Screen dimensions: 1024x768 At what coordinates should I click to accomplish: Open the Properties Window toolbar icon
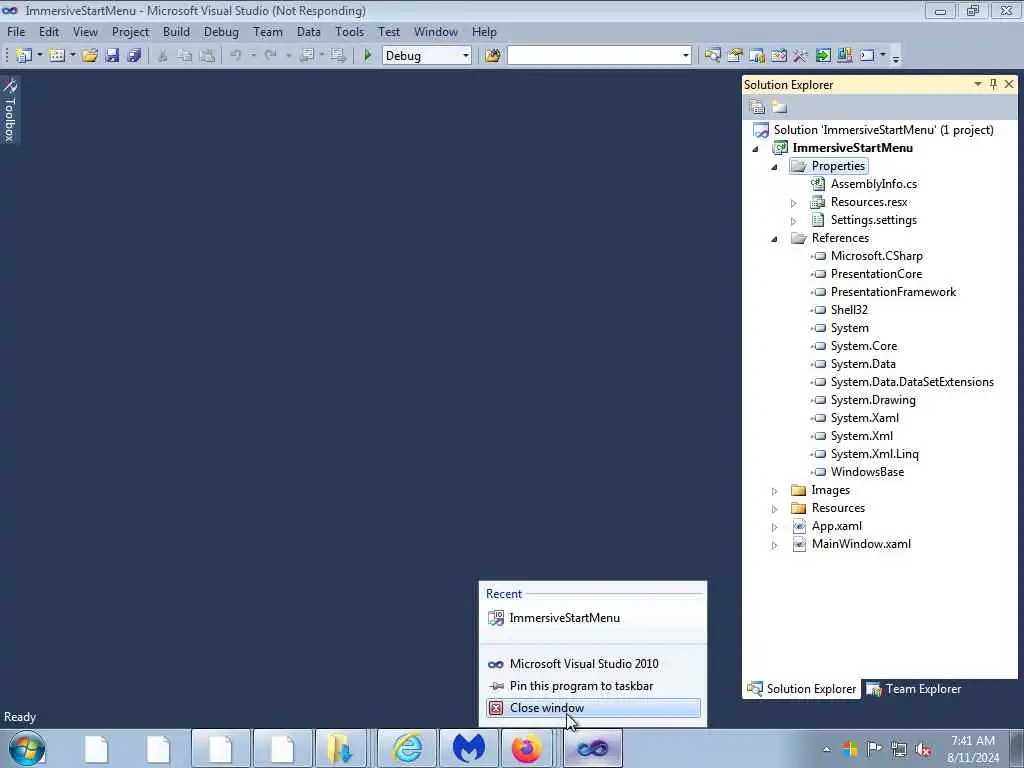pyautogui.click(x=735, y=56)
